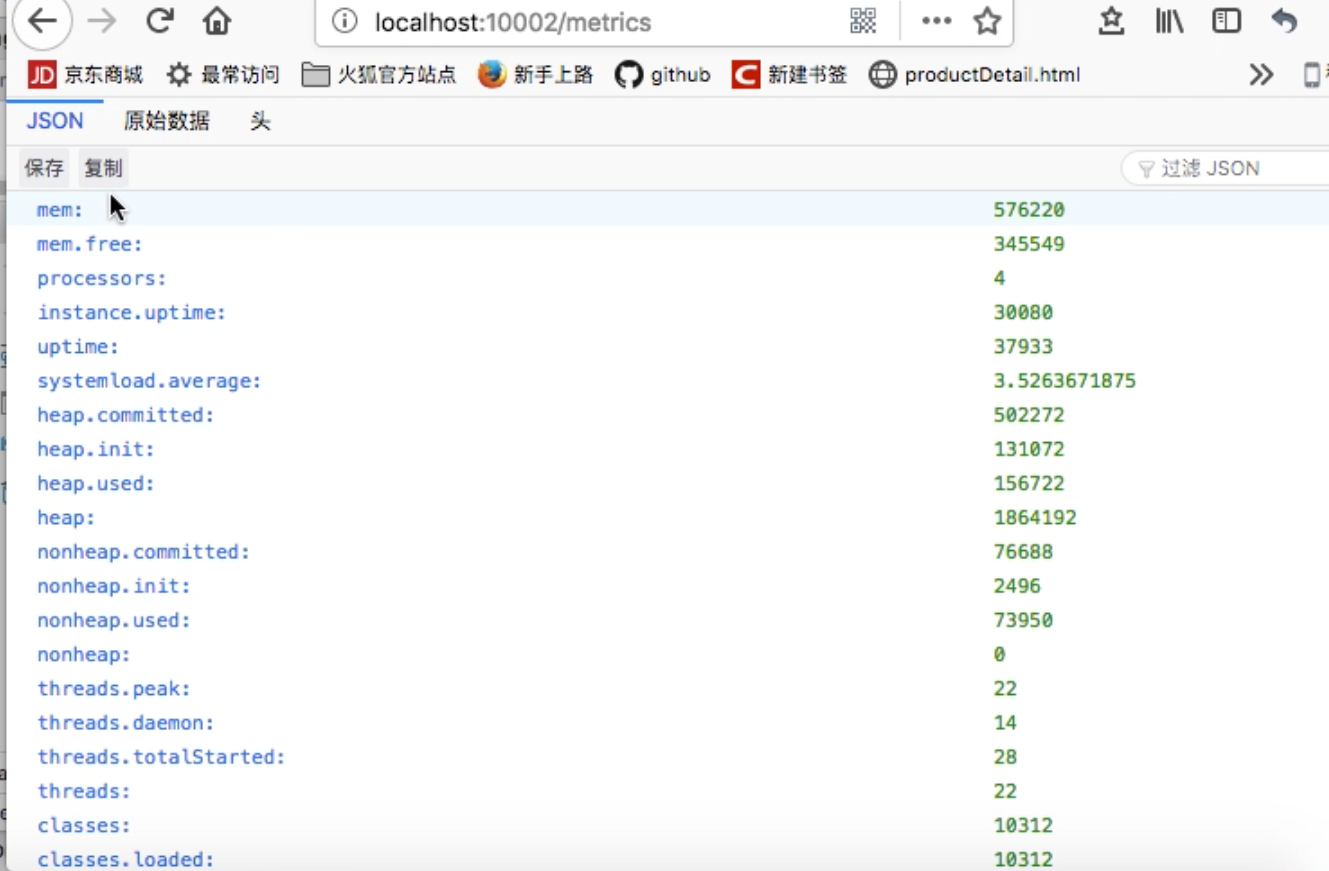Click the value 345549
The image size is (1329, 871).
(x=1029, y=244)
